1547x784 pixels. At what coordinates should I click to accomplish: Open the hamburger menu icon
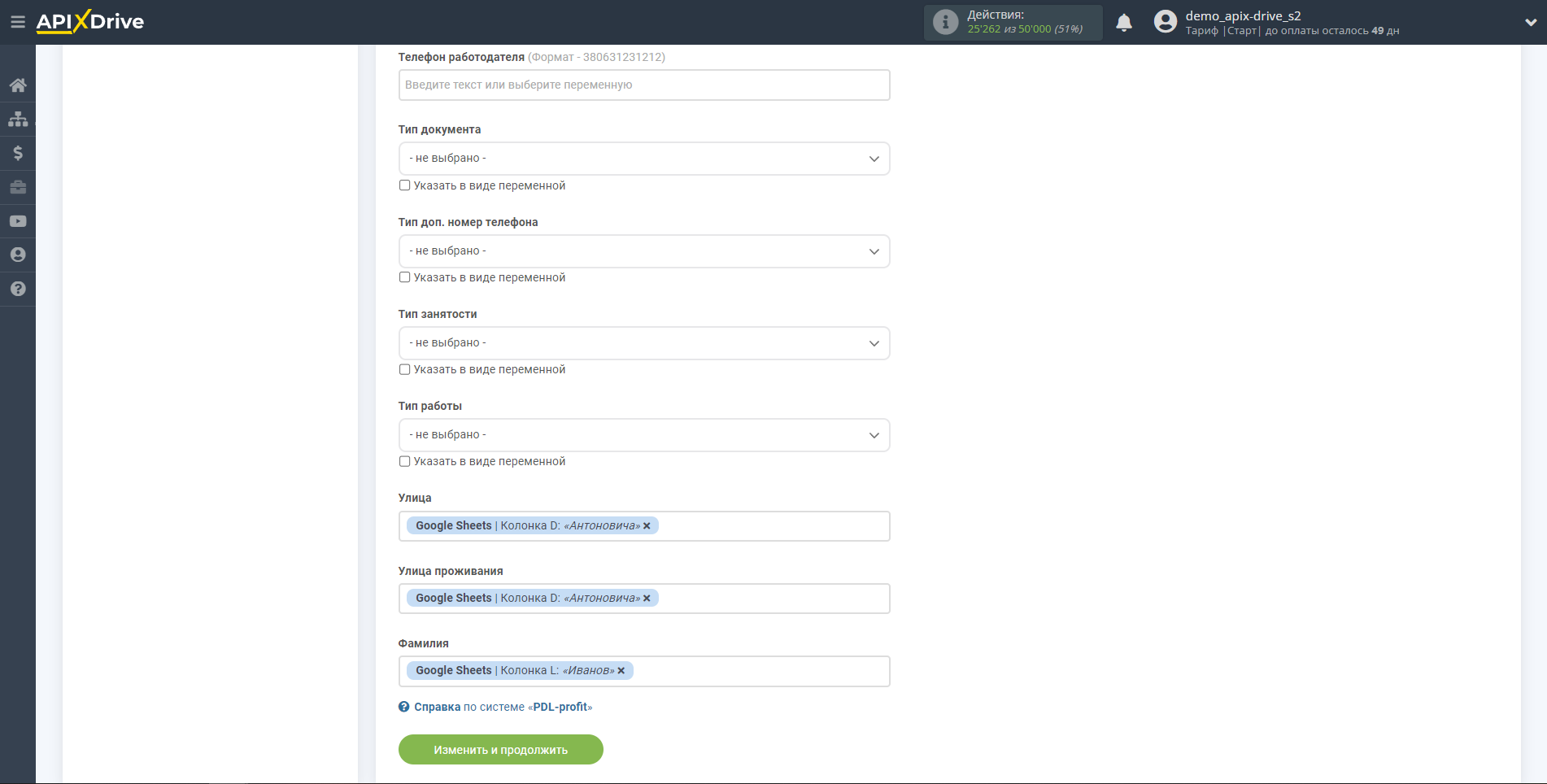point(17,22)
